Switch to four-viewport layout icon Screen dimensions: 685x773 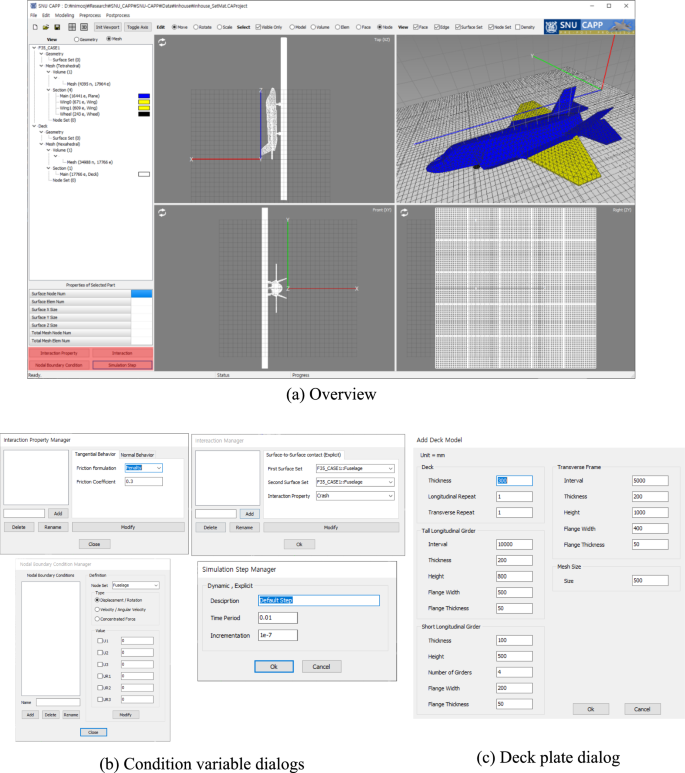[x=72, y=27]
